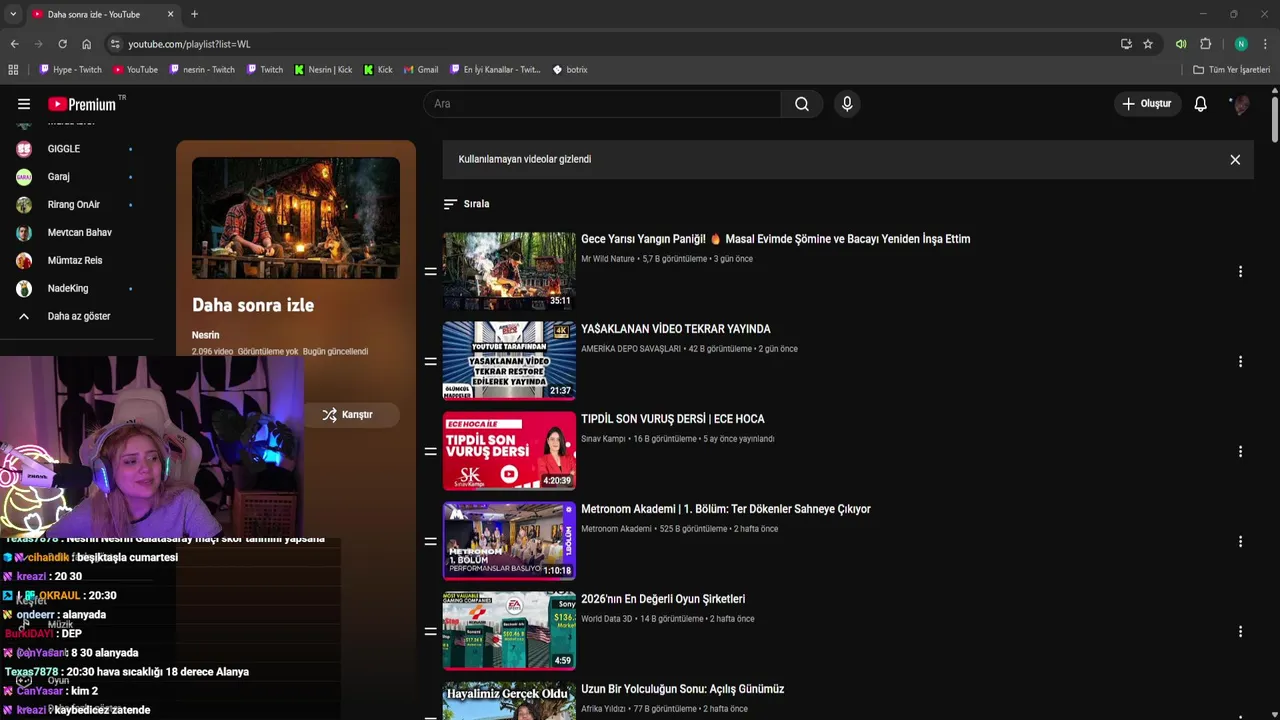Open options menu for TIPDİL SON VURUŞ DERSİ
This screenshot has height=720, width=1280.
[x=1240, y=452]
